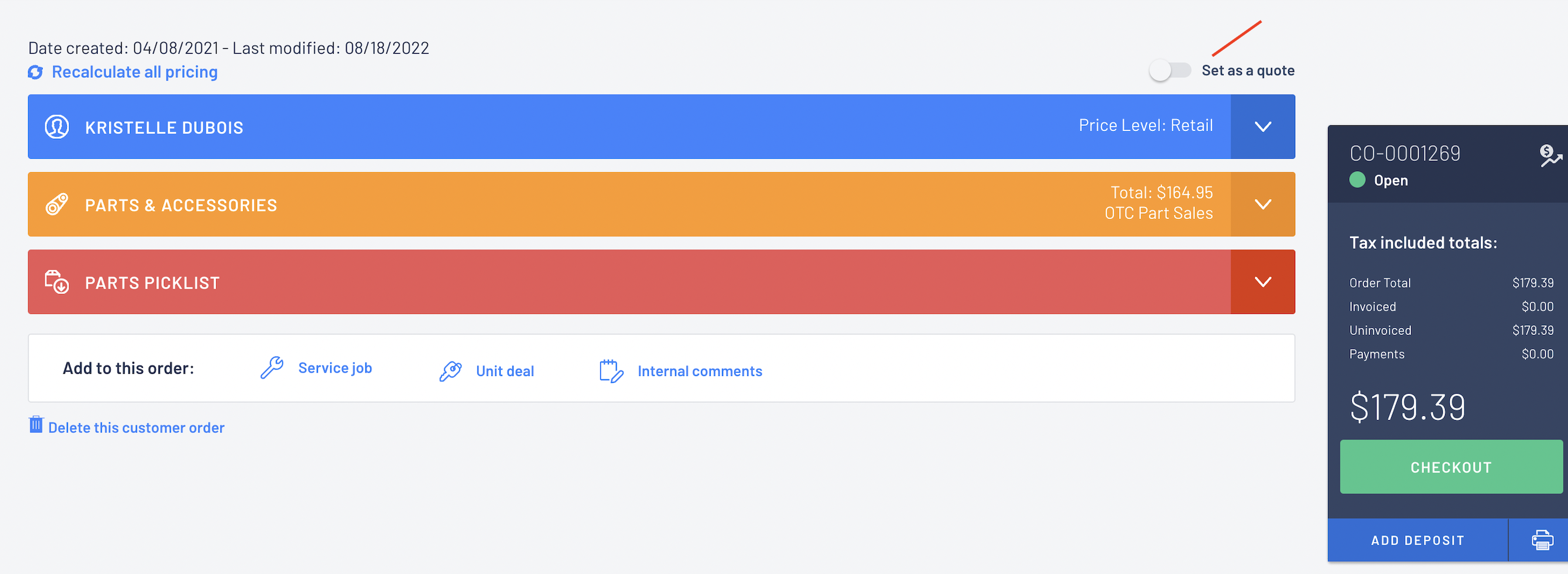Click the Add Deposit button
The image size is (1568, 574).
(x=1417, y=540)
